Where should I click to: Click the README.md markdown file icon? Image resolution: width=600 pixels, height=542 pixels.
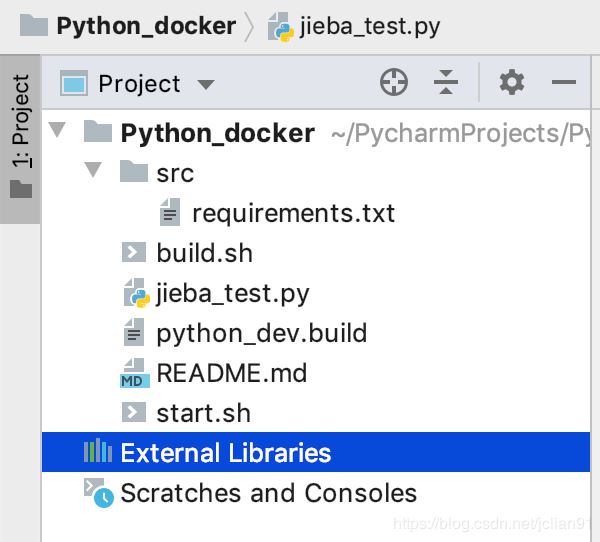(133, 374)
